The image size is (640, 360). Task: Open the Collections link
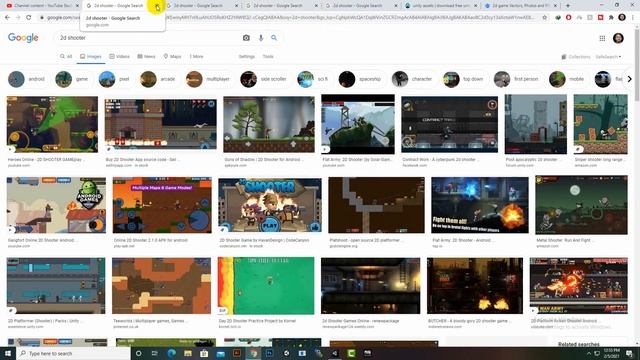[x=576, y=57]
